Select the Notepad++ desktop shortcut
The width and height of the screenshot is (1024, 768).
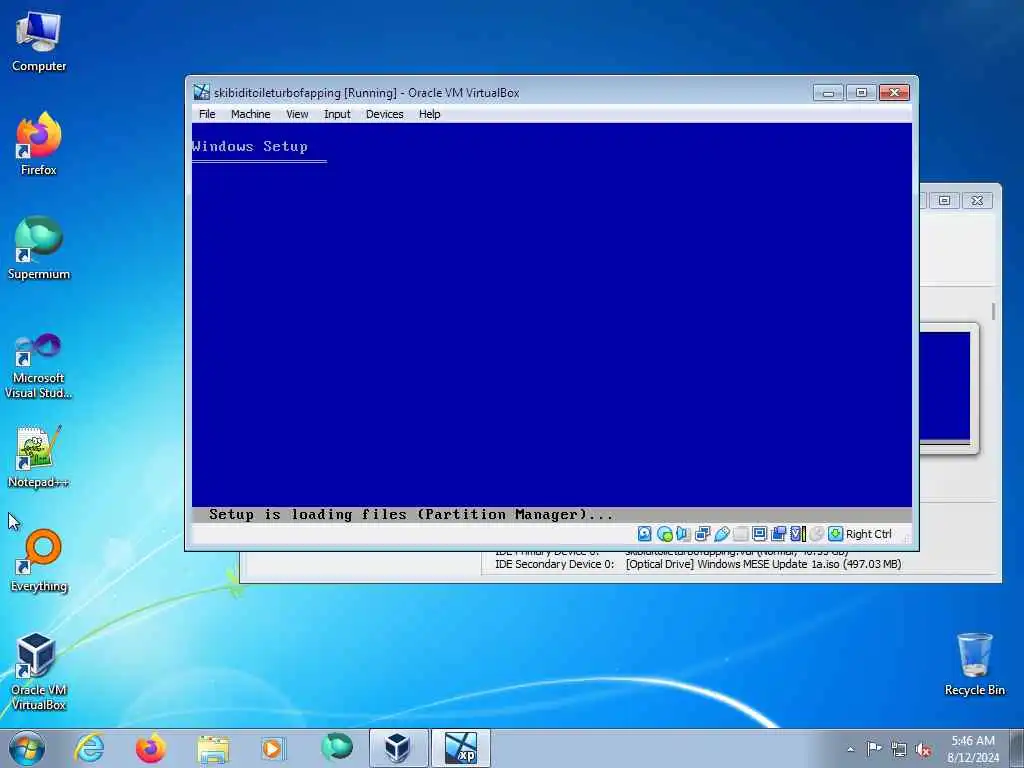click(x=39, y=456)
